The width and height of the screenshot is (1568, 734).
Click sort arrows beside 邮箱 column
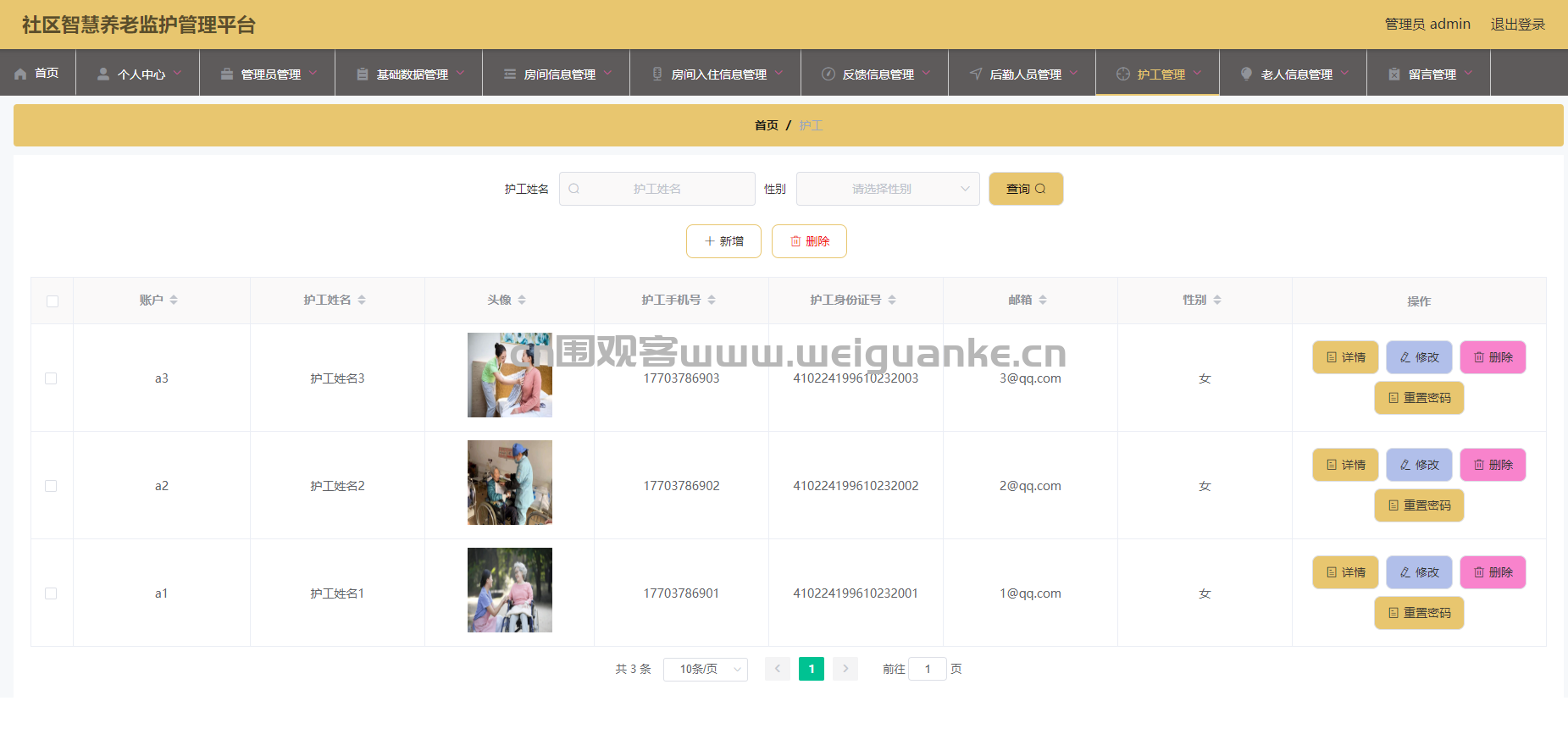pos(1043,300)
